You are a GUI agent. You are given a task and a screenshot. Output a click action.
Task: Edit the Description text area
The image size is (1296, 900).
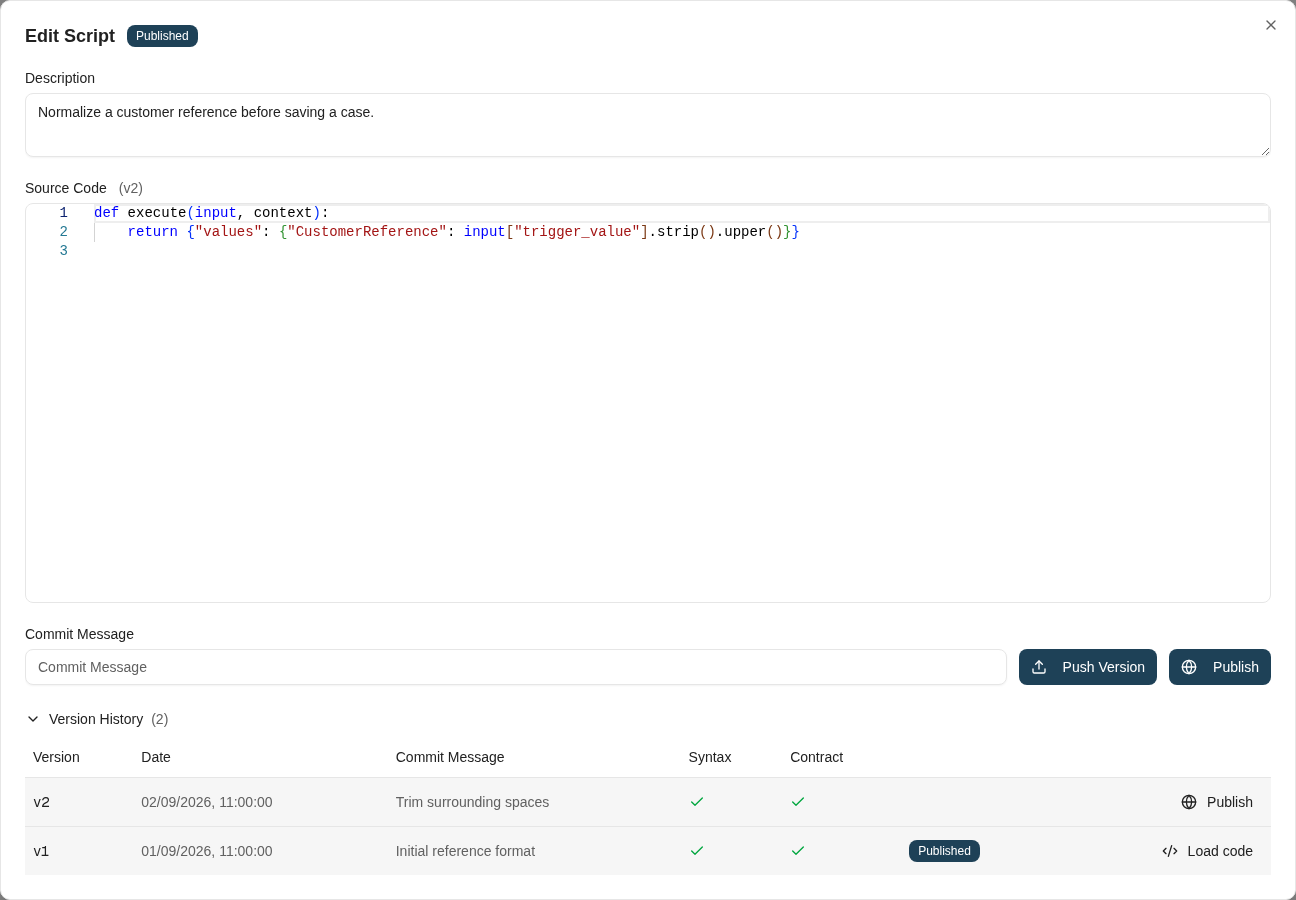648,125
